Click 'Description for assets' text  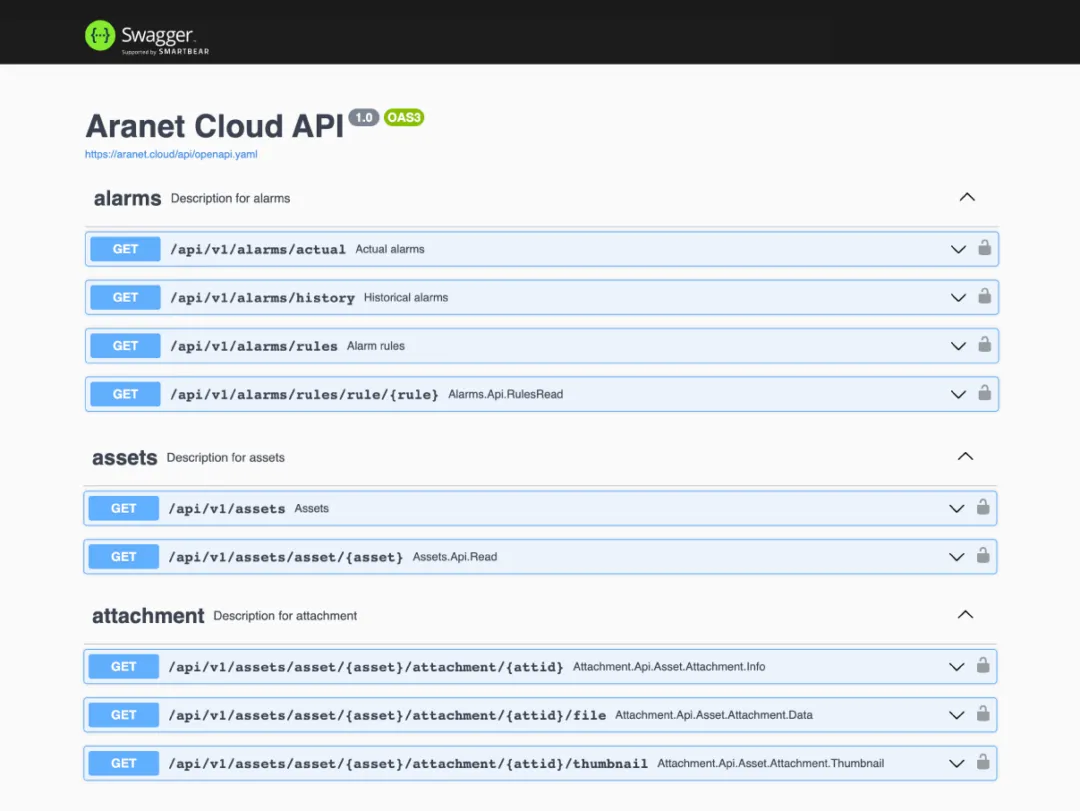pyautogui.click(x=225, y=458)
